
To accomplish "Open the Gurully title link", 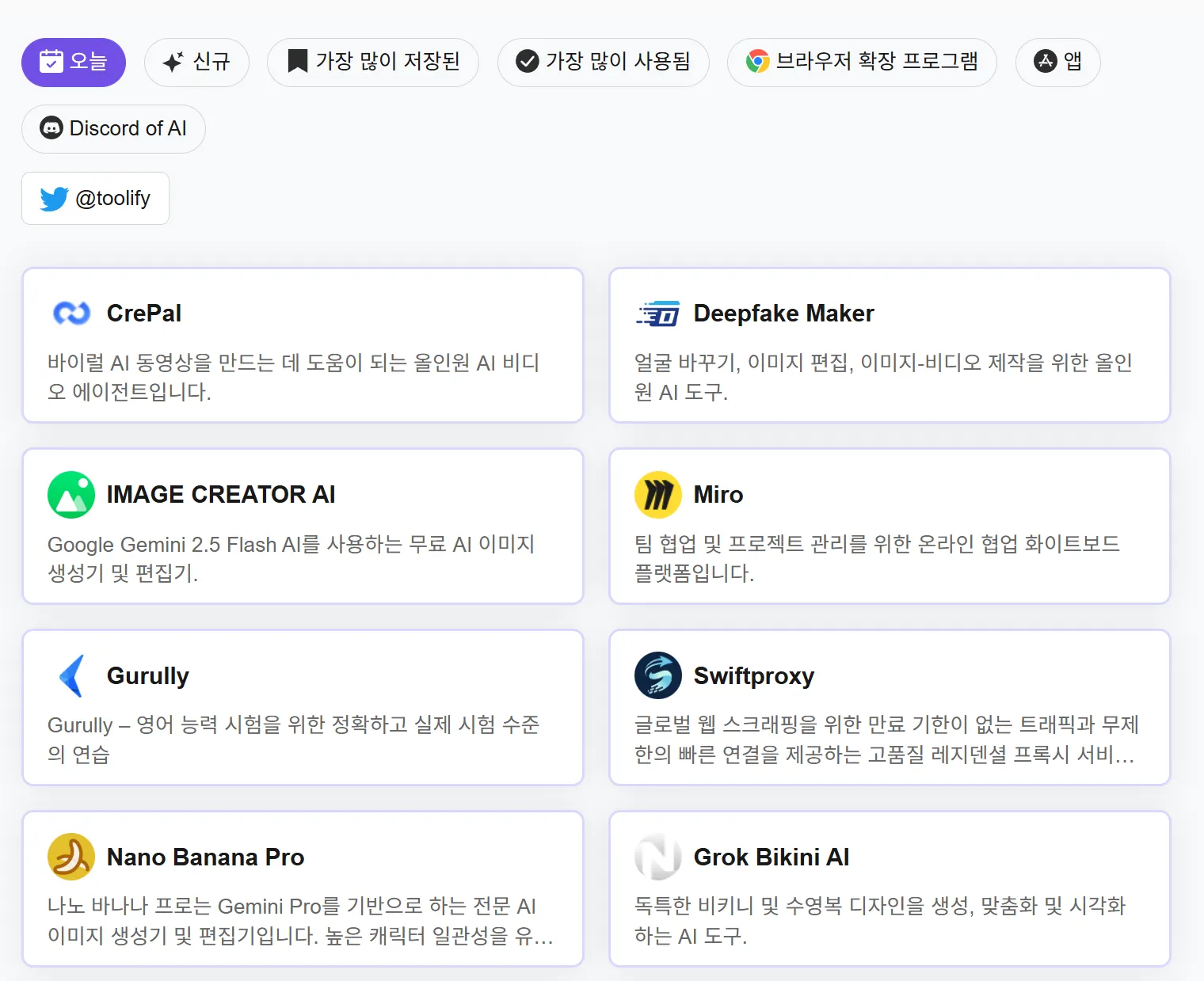I will pyautogui.click(x=148, y=676).
